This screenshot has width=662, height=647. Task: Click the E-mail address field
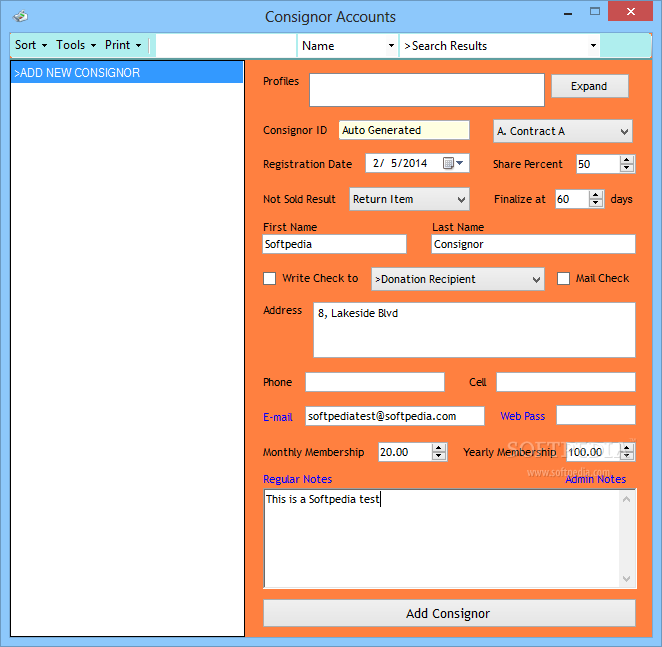395,416
